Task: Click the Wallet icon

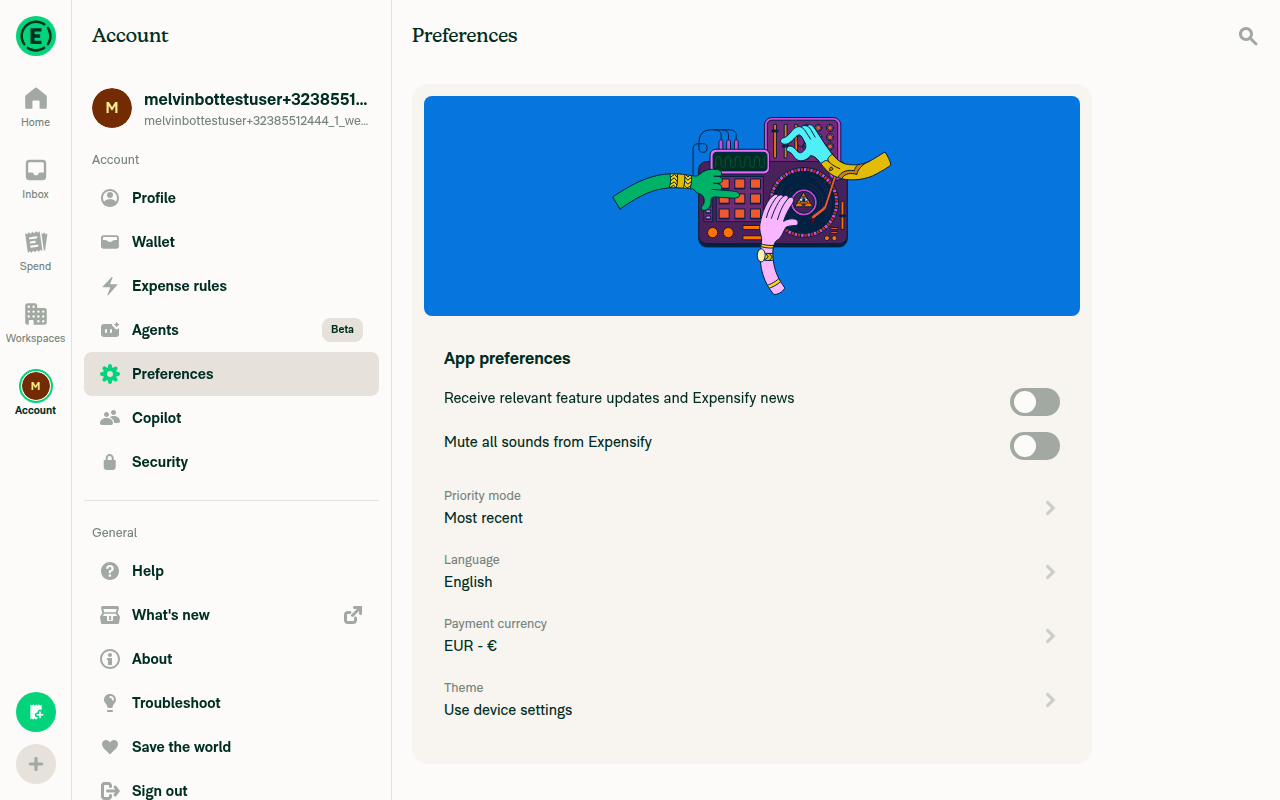Action: (x=110, y=242)
